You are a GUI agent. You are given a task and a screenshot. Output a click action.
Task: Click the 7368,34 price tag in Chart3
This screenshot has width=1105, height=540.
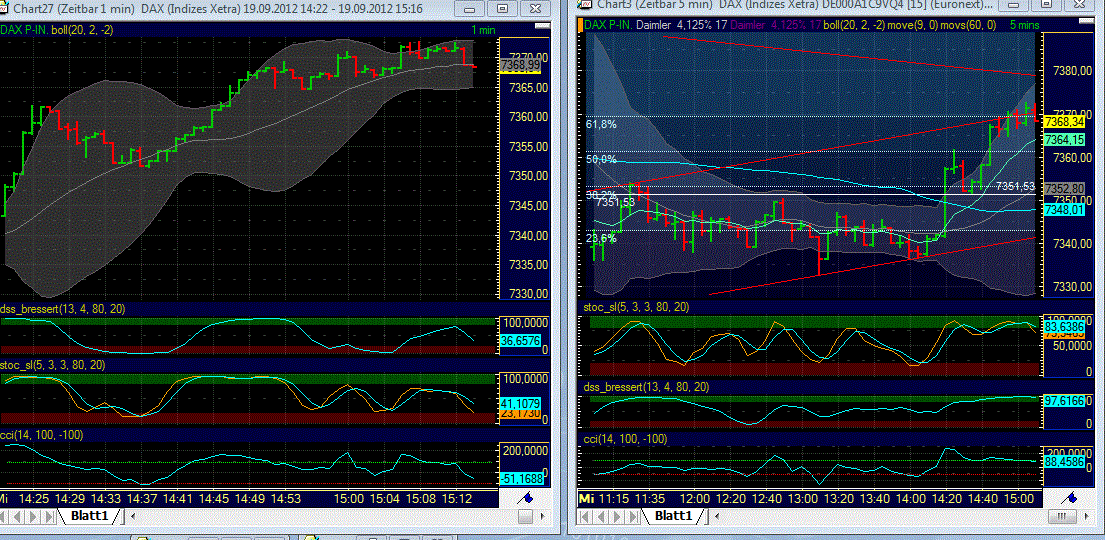pos(1064,123)
